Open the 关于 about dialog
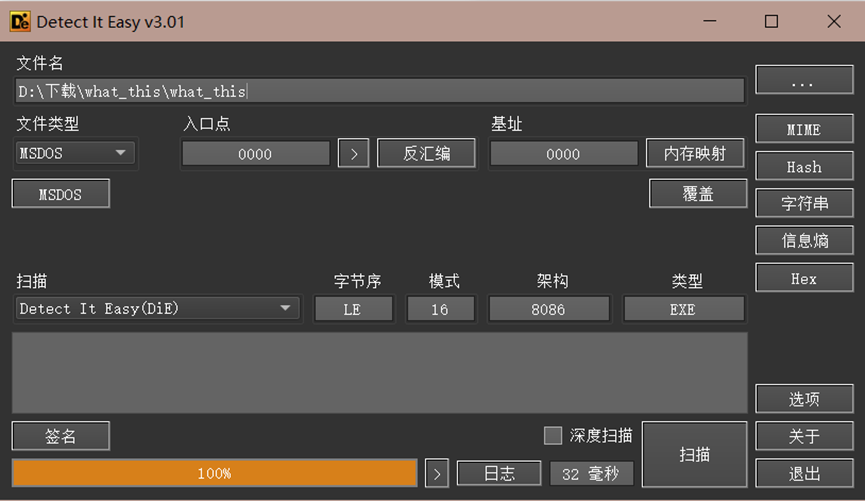This screenshot has width=865, height=501. [x=804, y=436]
